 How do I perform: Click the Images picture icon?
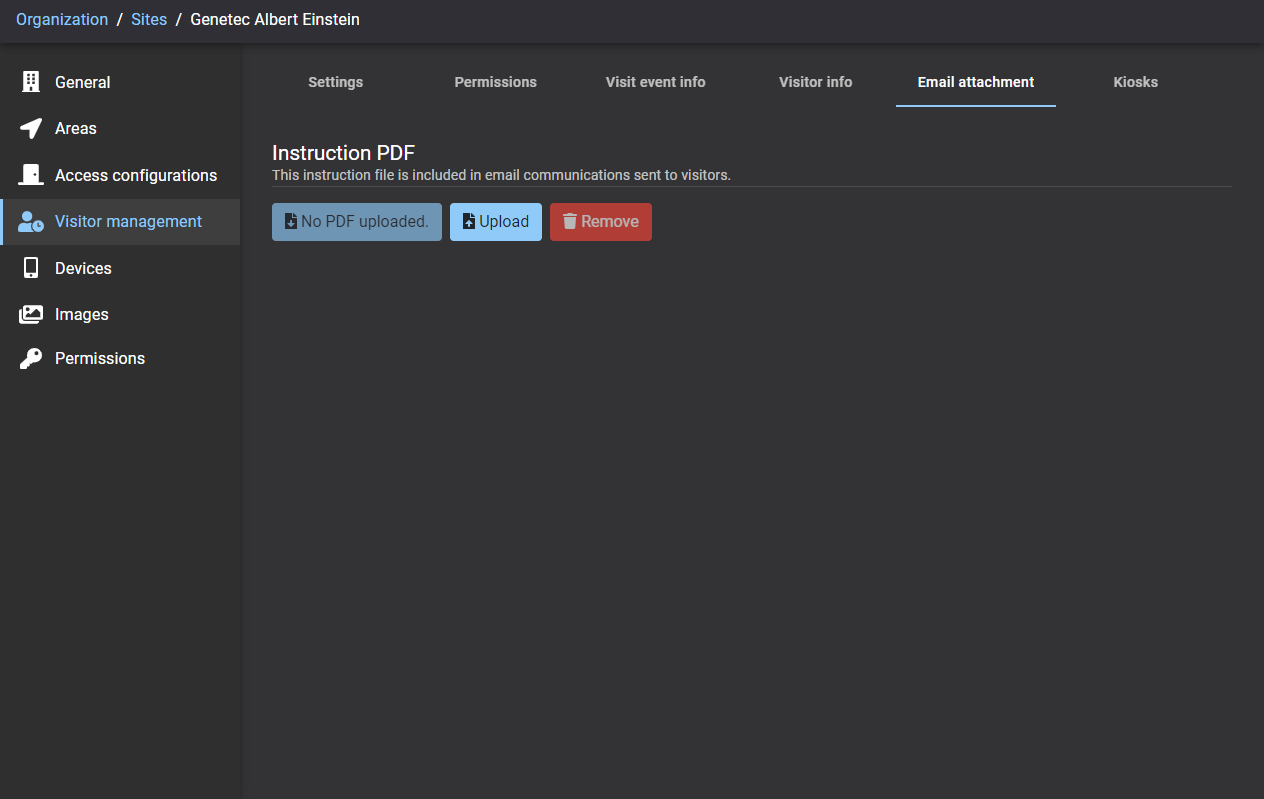coord(31,314)
